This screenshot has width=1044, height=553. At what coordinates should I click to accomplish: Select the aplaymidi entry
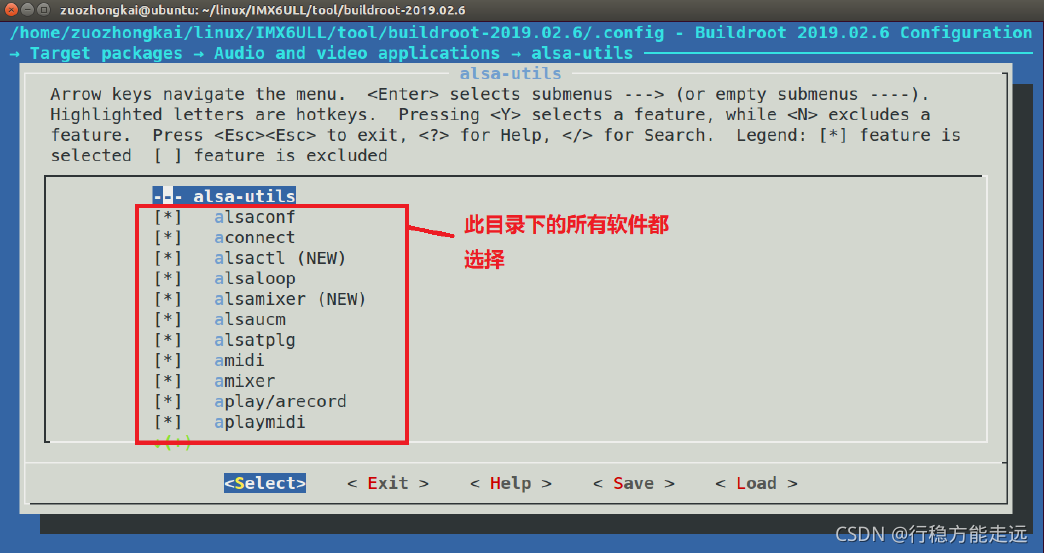tap(260, 423)
